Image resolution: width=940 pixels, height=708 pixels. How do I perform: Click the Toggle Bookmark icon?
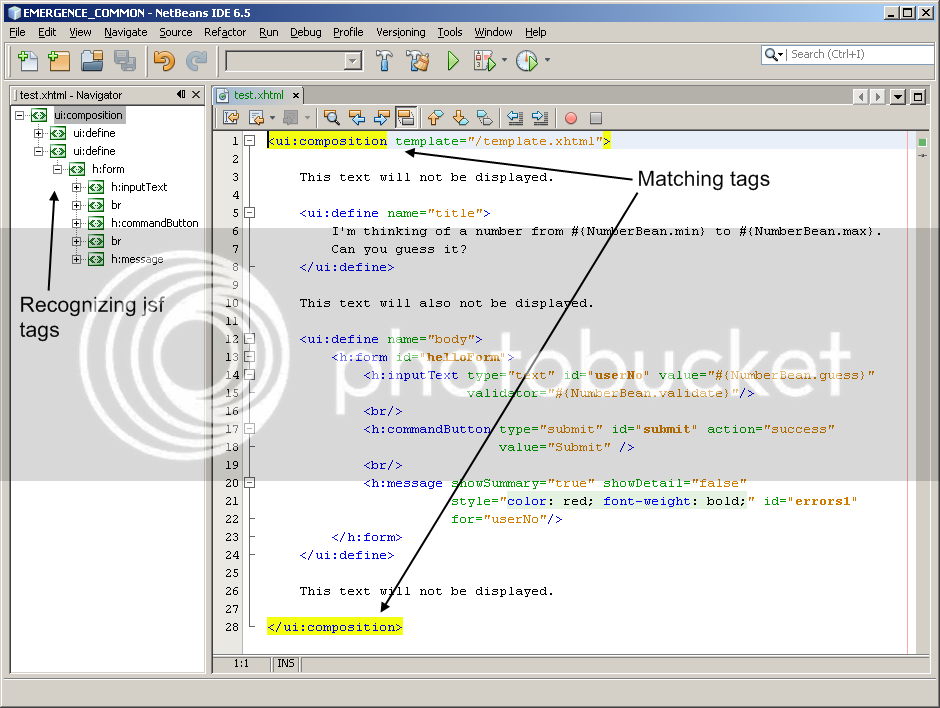[485, 118]
